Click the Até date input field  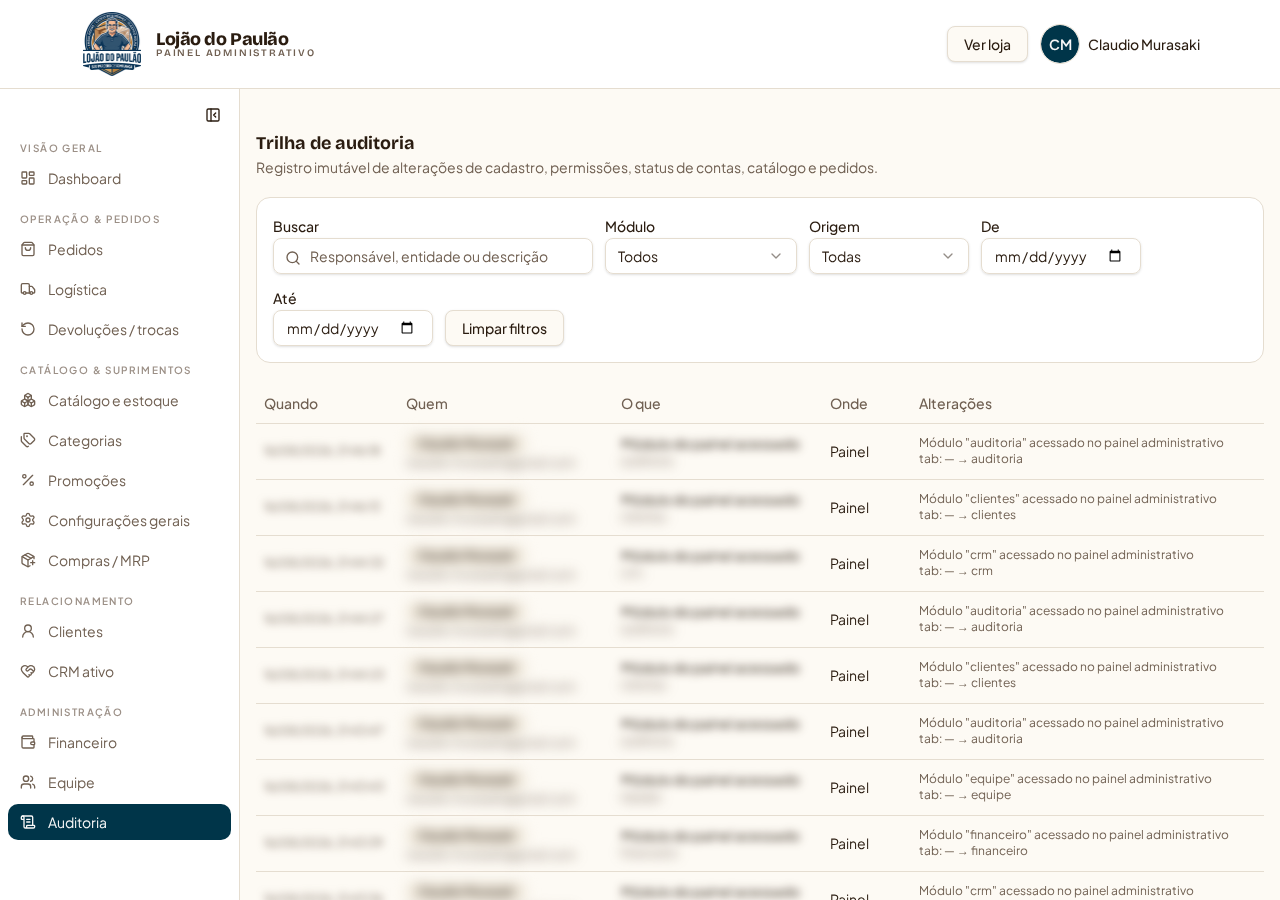point(353,328)
